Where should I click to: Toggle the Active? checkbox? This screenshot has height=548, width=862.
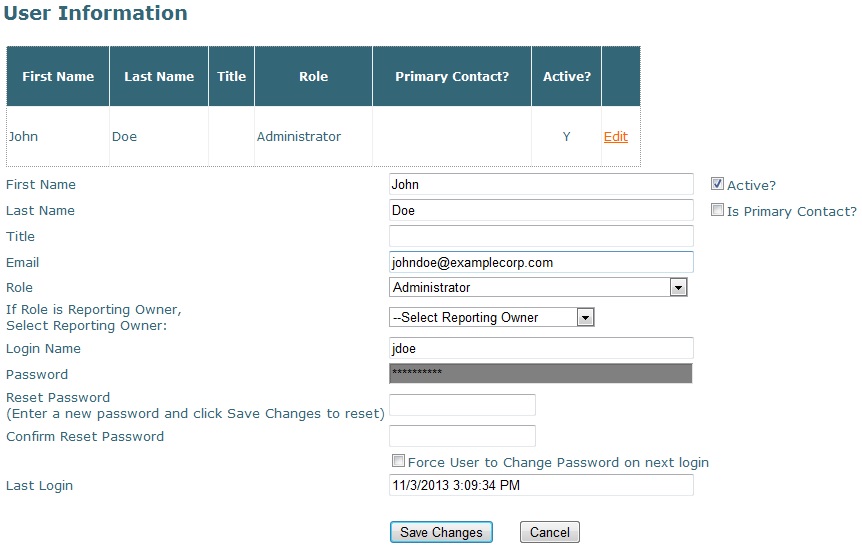click(717, 184)
